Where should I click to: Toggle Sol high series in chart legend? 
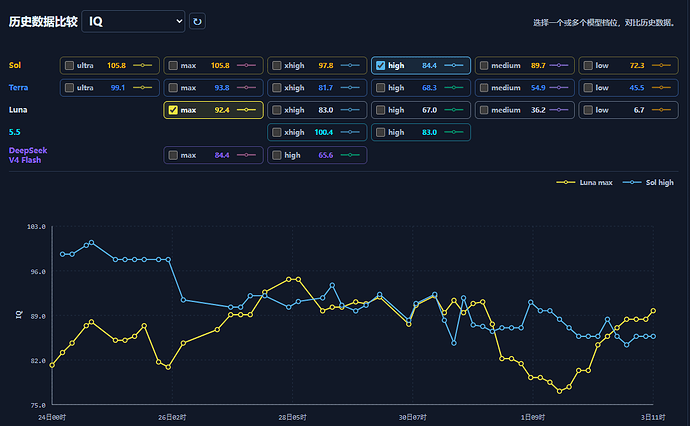coord(648,182)
